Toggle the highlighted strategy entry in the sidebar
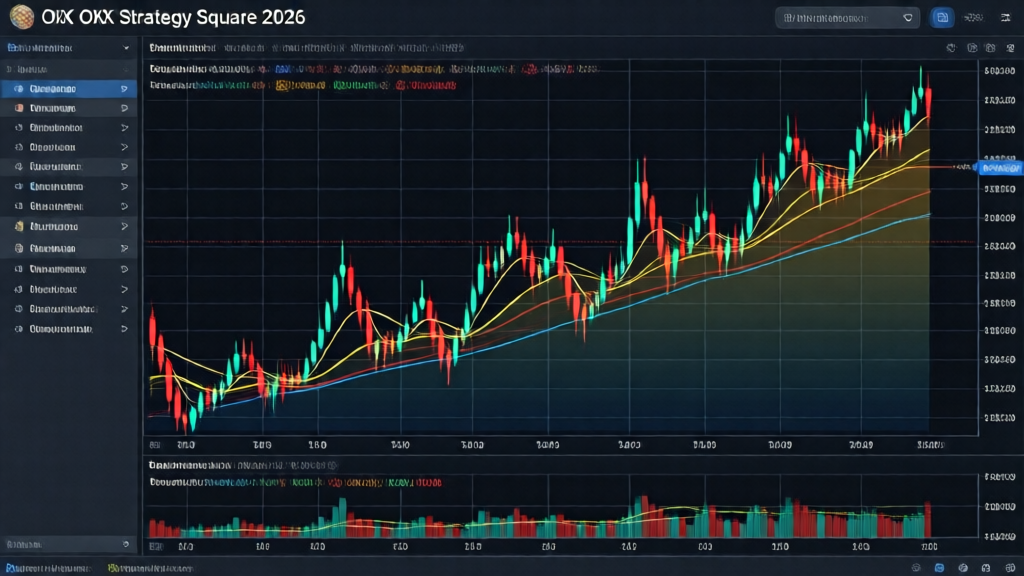 (x=67, y=88)
